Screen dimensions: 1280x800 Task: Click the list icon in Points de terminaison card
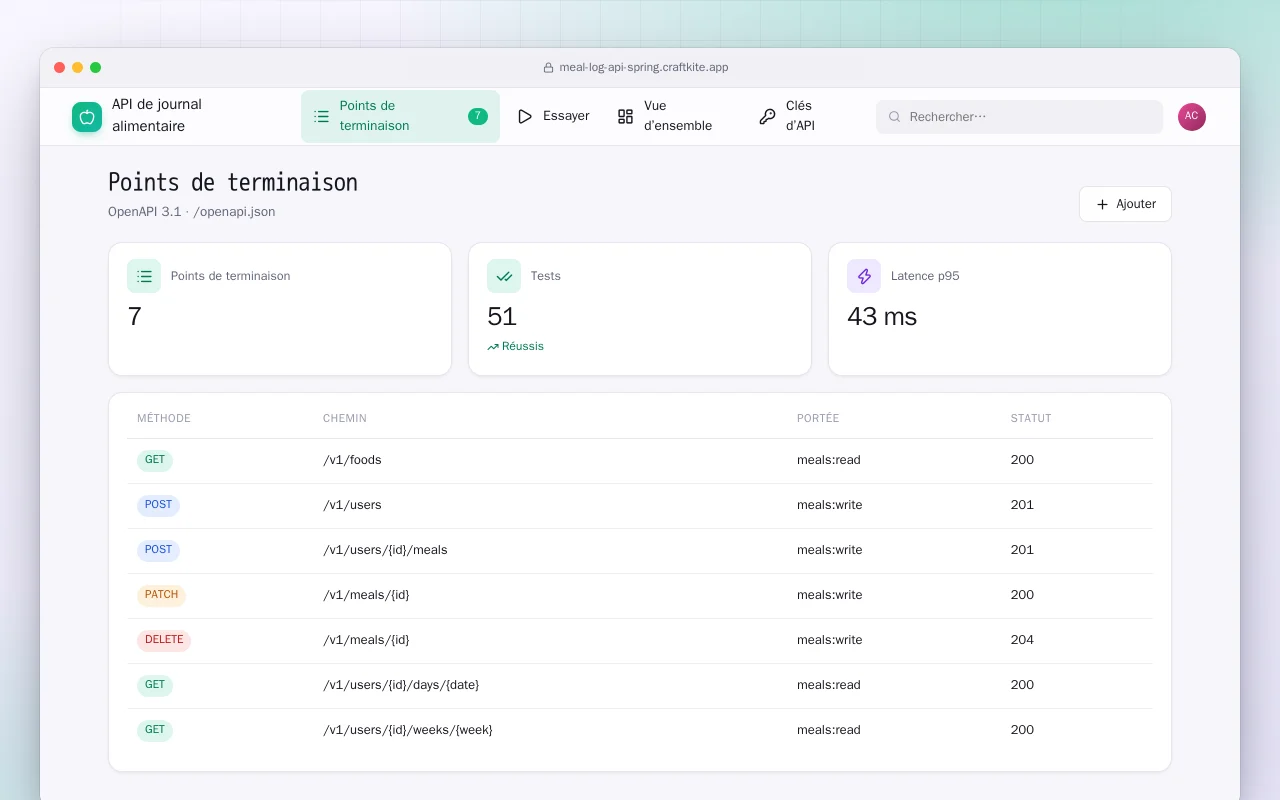point(144,276)
